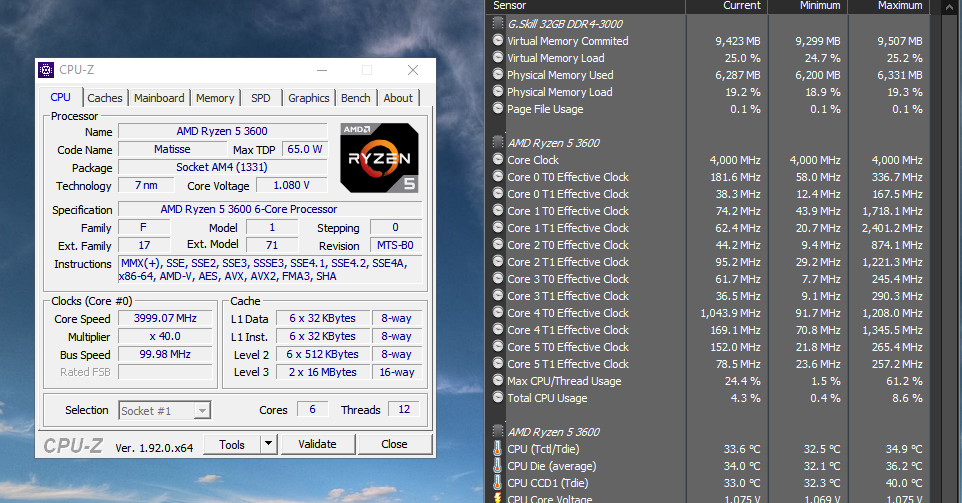Open the SPD tab
962x503 pixels.
click(261, 98)
